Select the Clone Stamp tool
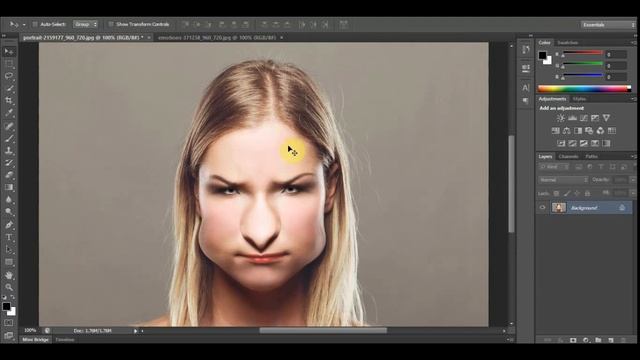This screenshot has width=640, height=360. [x=9, y=151]
